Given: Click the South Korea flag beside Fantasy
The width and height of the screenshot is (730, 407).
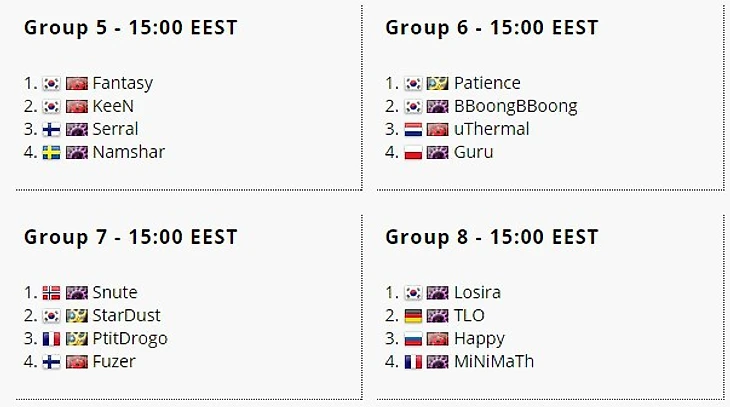Looking at the screenshot, I should [51, 83].
